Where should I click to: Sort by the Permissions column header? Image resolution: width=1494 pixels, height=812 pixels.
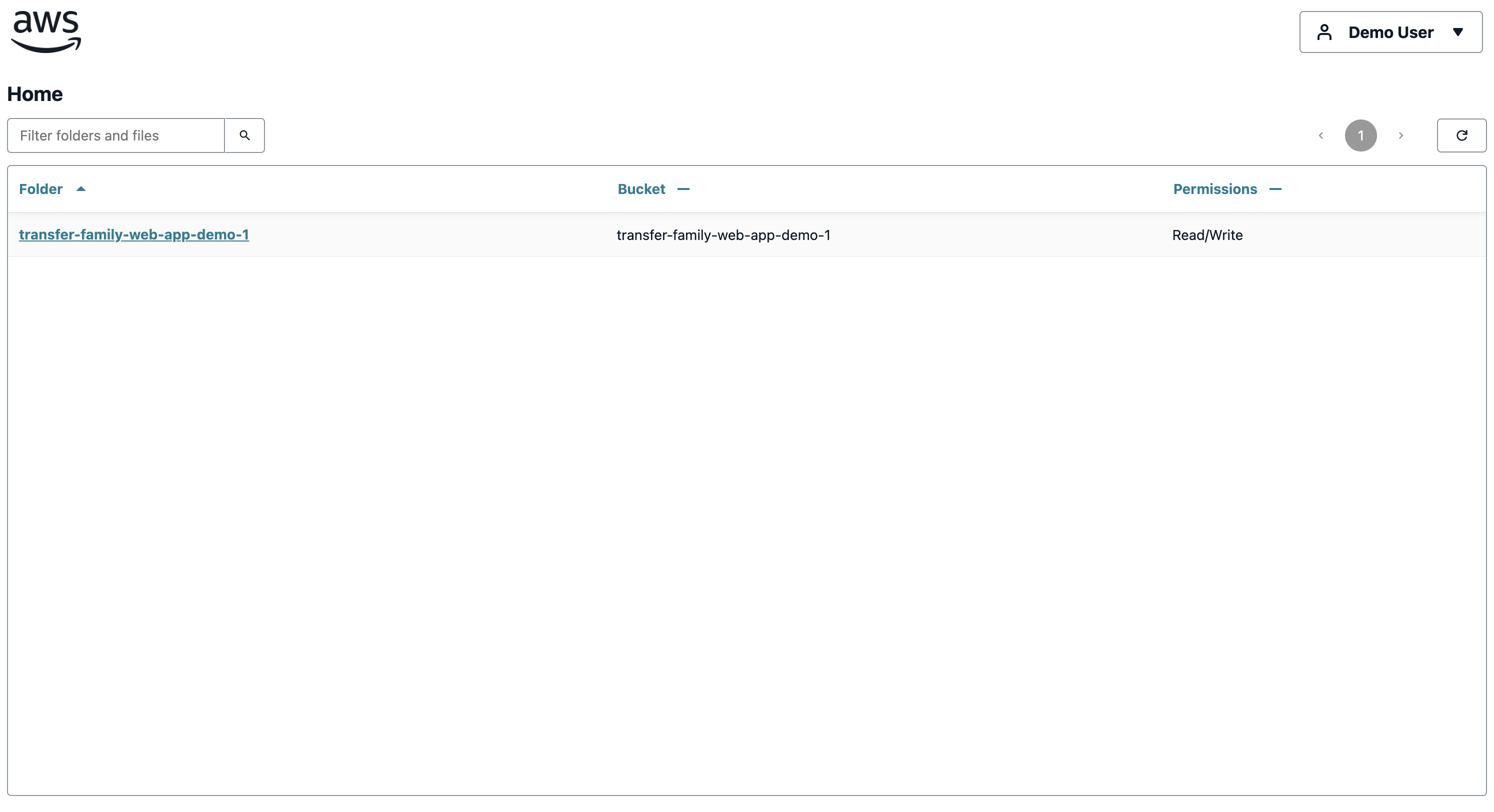click(1214, 189)
